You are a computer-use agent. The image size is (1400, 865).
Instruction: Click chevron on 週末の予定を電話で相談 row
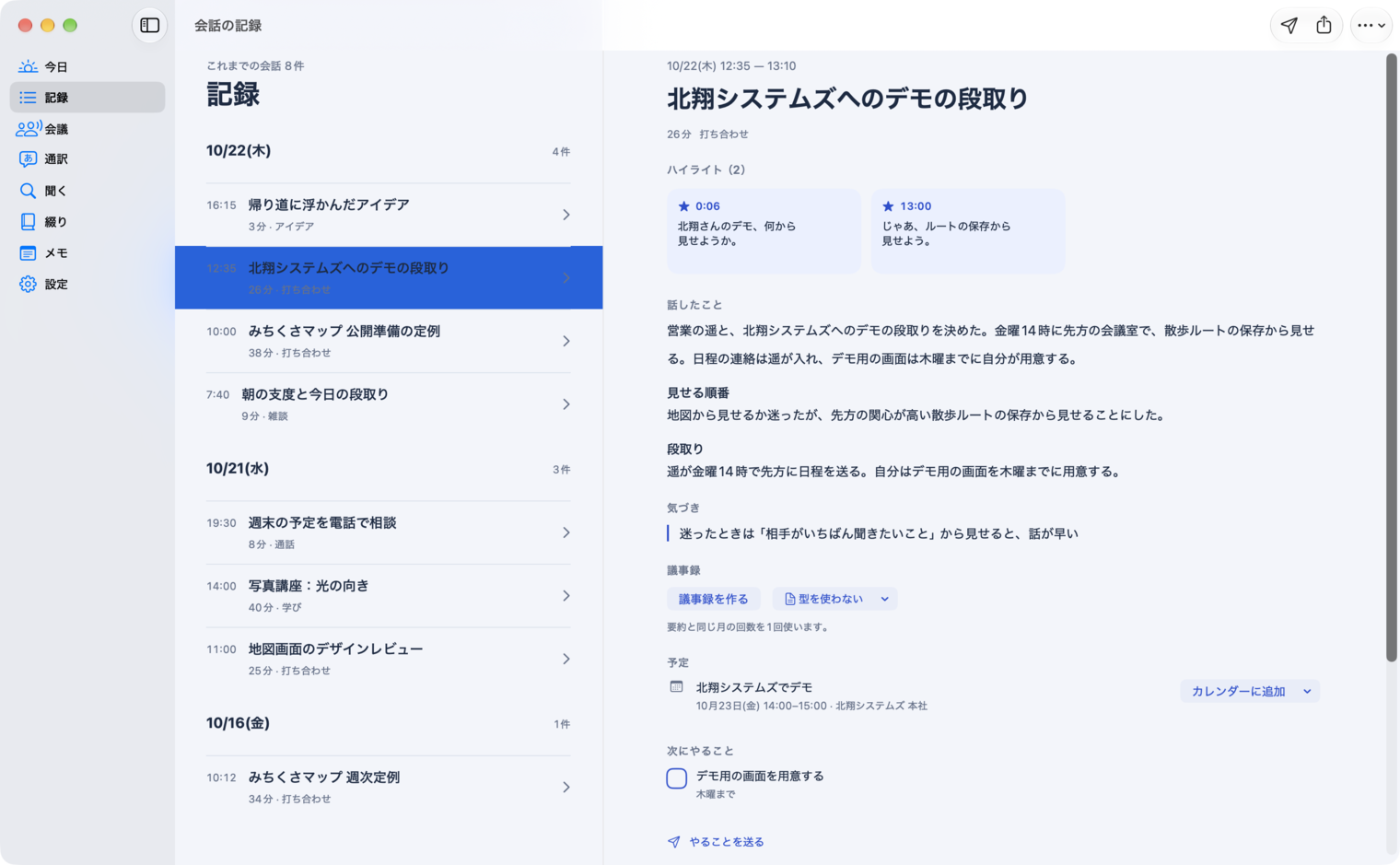[566, 532]
